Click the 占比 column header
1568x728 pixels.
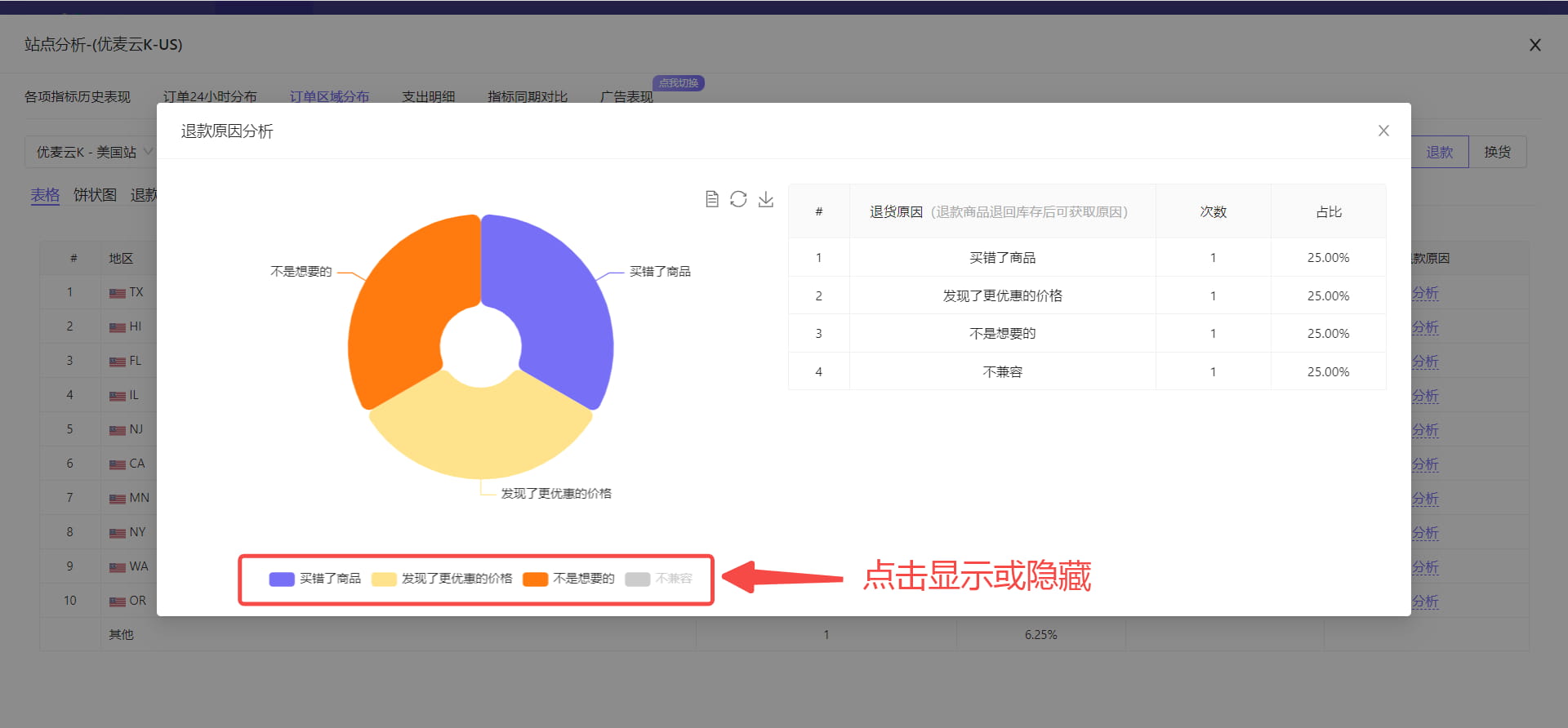(x=1329, y=211)
